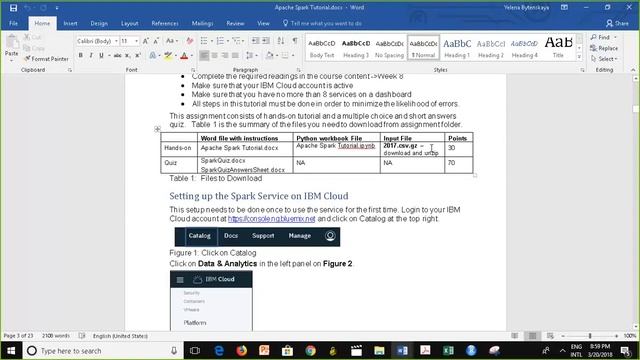Open Font dialog launcher
The width and height of the screenshot is (640, 360).
pos(193,70)
